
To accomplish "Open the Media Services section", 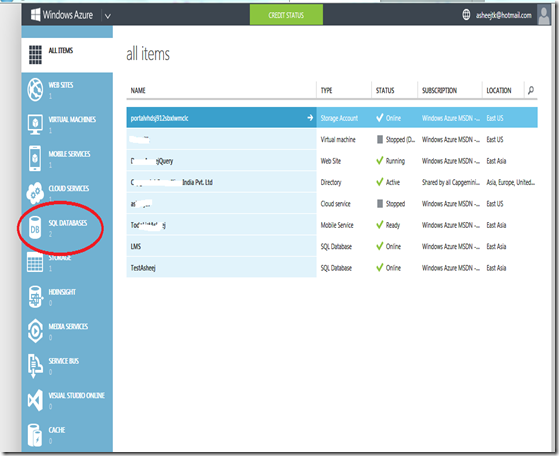I will [x=68, y=326].
